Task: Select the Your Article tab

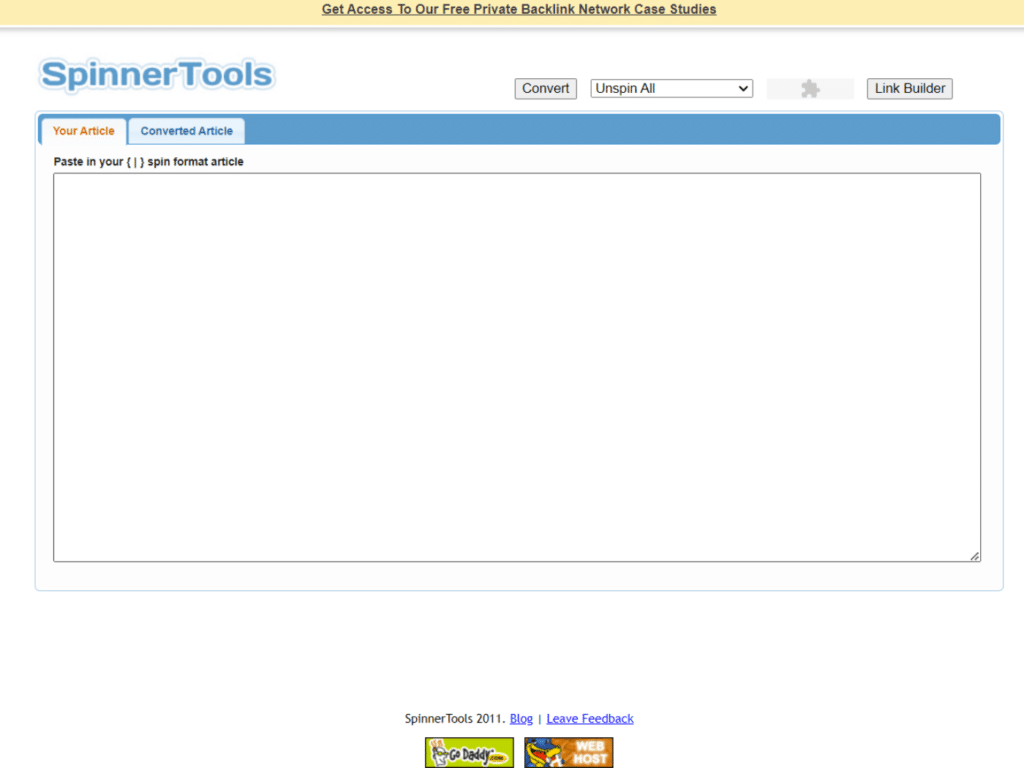Action: pos(83,131)
